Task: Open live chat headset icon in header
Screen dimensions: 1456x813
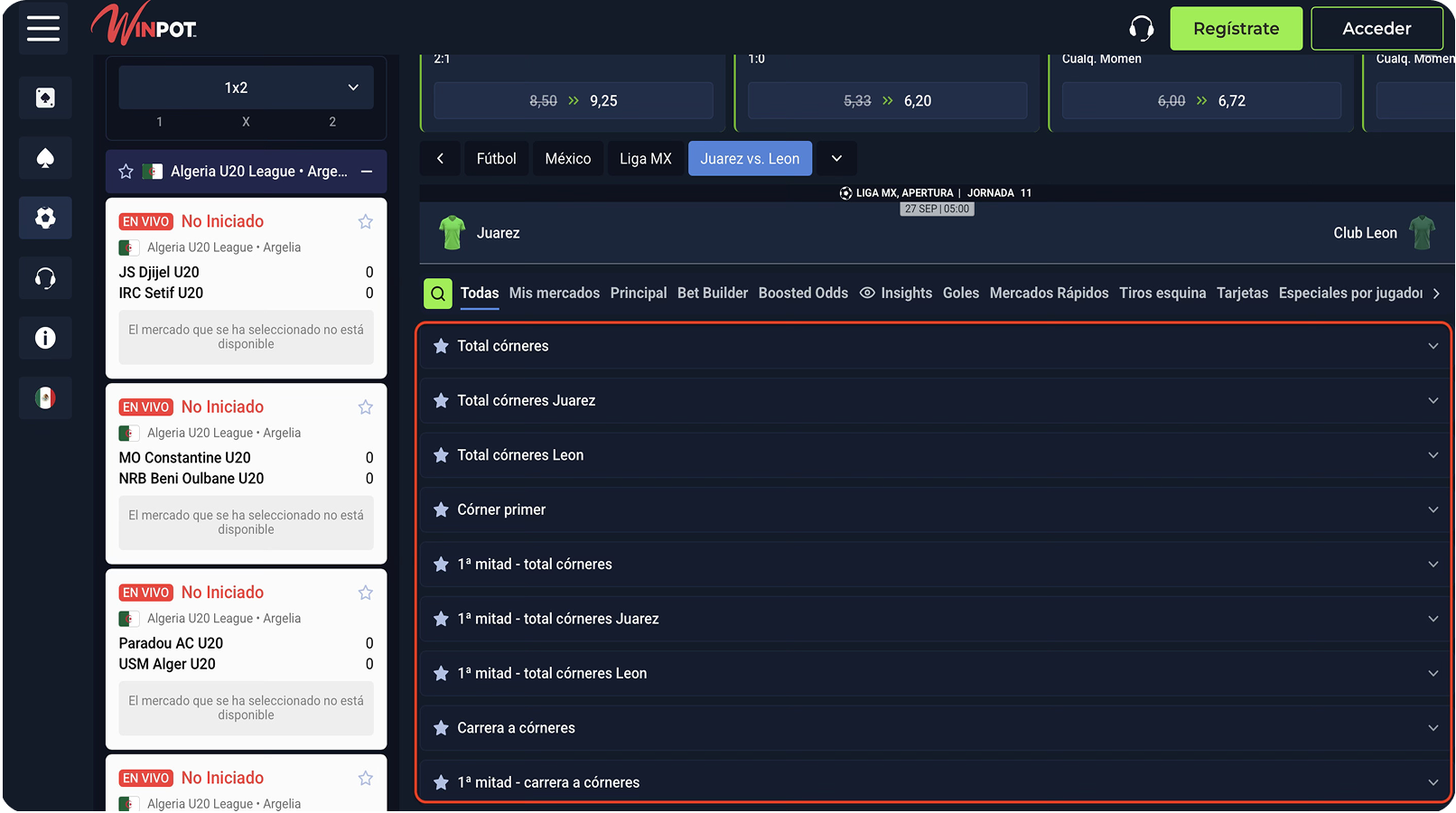Action: pyautogui.click(x=1142, y=28)
